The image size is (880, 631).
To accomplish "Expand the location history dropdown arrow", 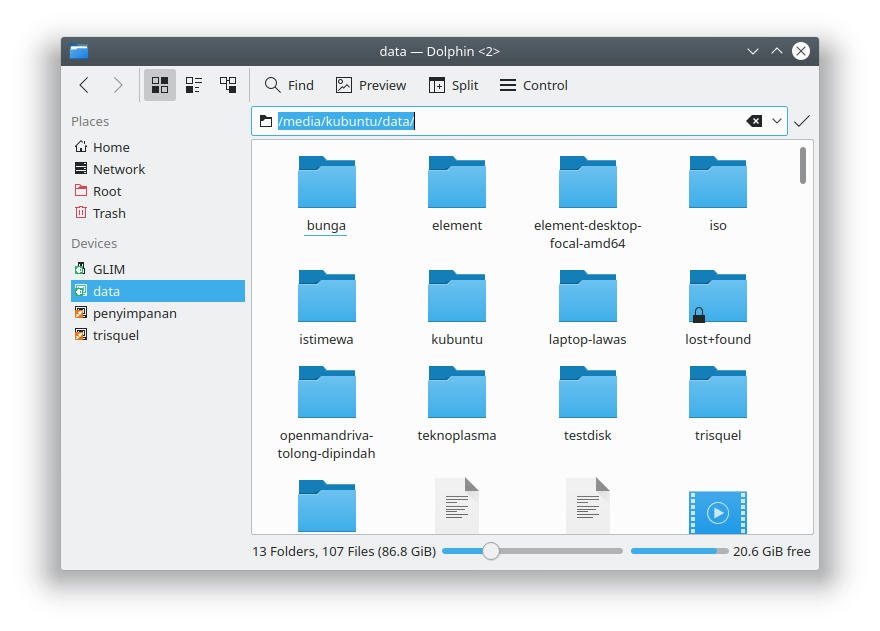I will [777, 121].
